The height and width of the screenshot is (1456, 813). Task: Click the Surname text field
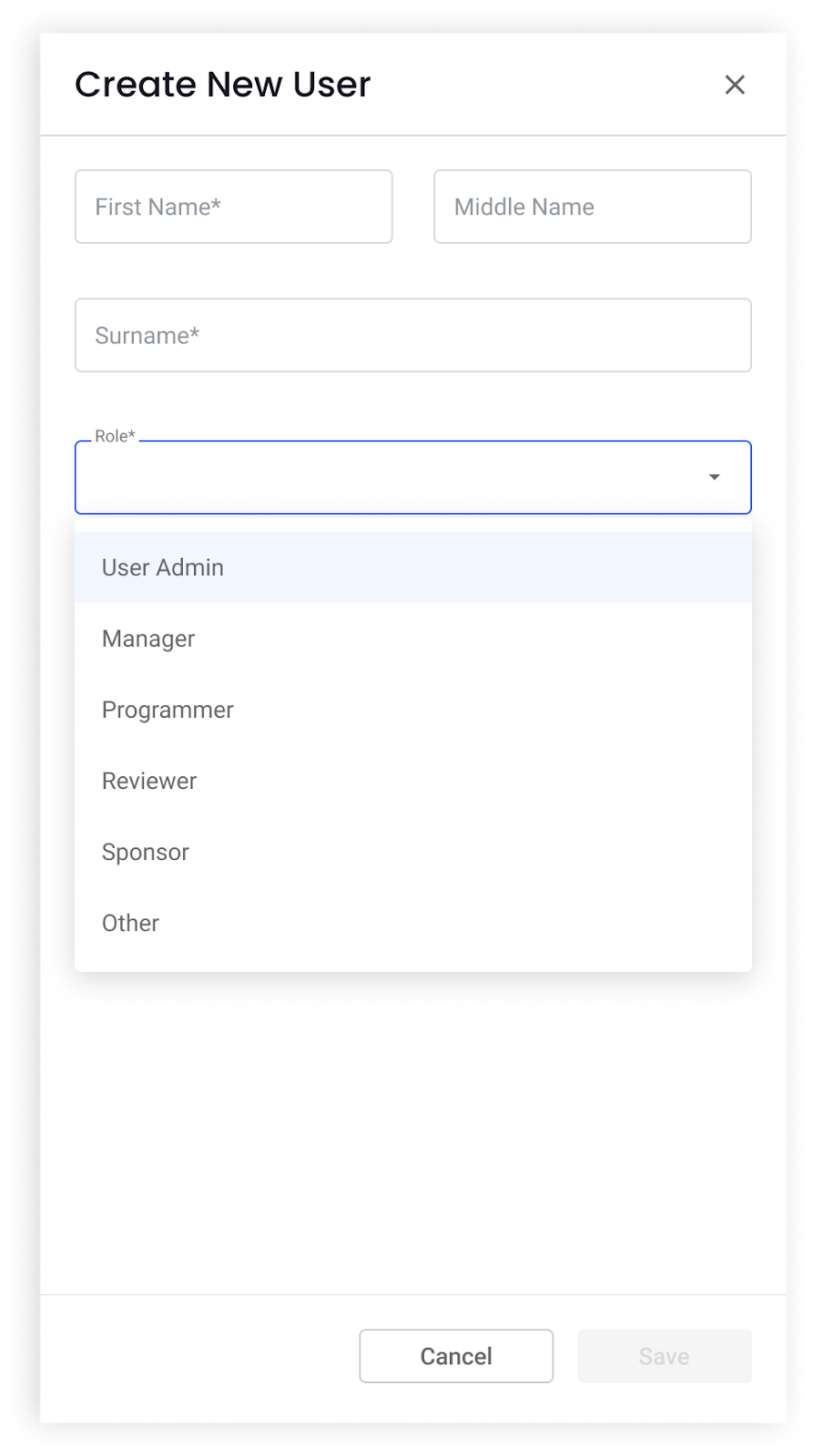pyautogui.click(x=412, y=335)
